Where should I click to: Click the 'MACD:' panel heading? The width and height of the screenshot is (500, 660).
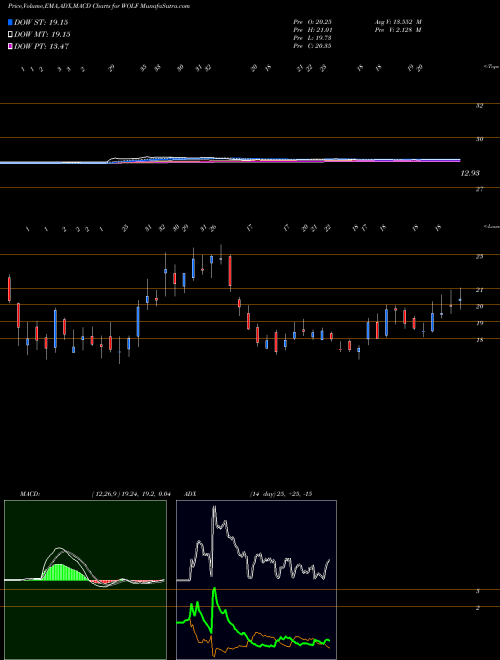tap(30, 494)
